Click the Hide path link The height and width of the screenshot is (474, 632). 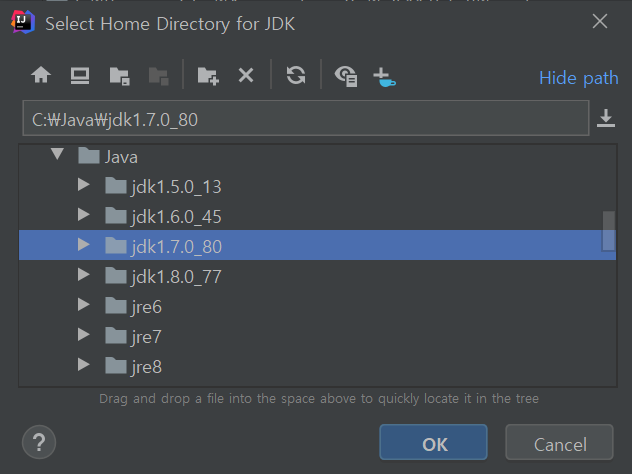578,78
